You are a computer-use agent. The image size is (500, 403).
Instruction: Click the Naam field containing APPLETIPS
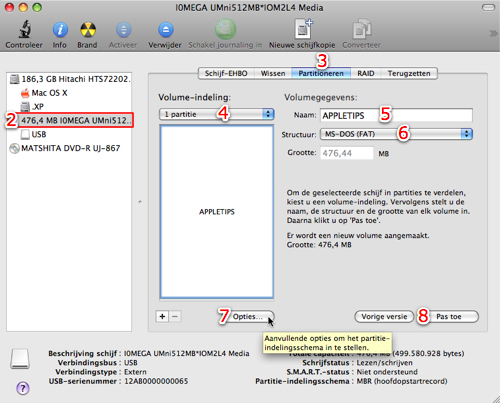396,115
